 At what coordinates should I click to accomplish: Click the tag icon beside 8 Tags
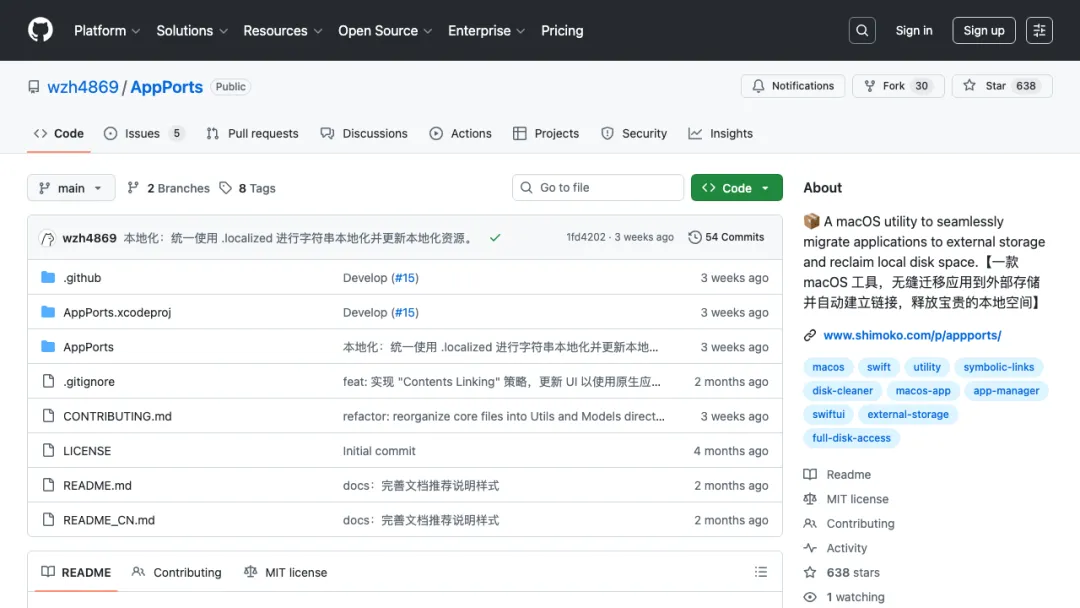click(225, 188)
